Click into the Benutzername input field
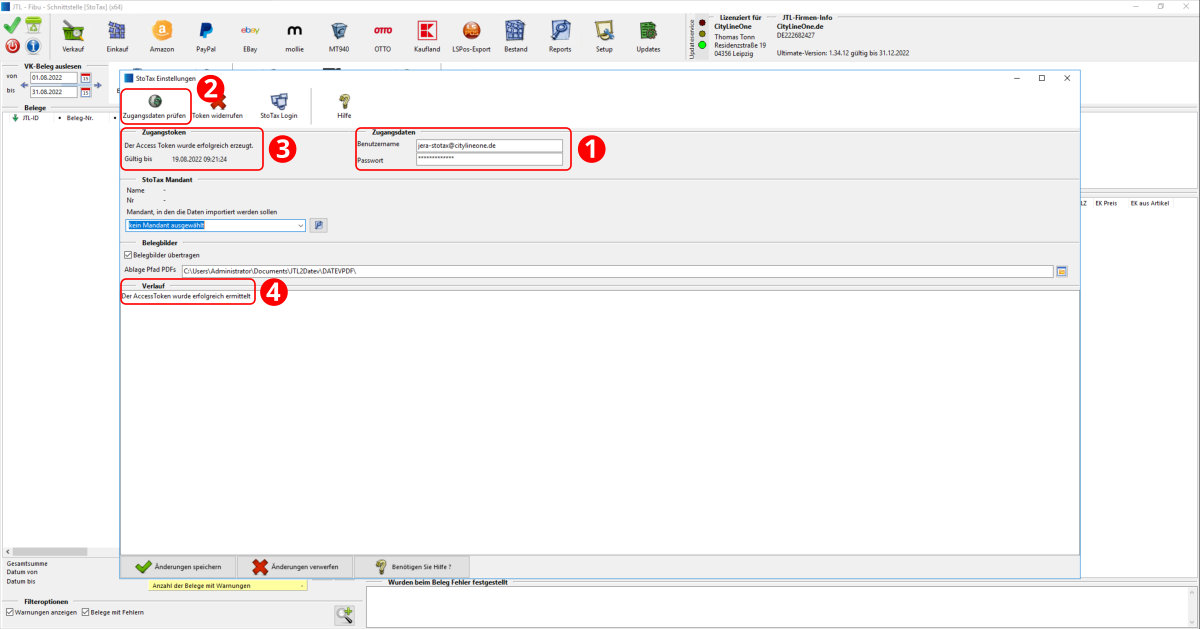 pos(489,145)
